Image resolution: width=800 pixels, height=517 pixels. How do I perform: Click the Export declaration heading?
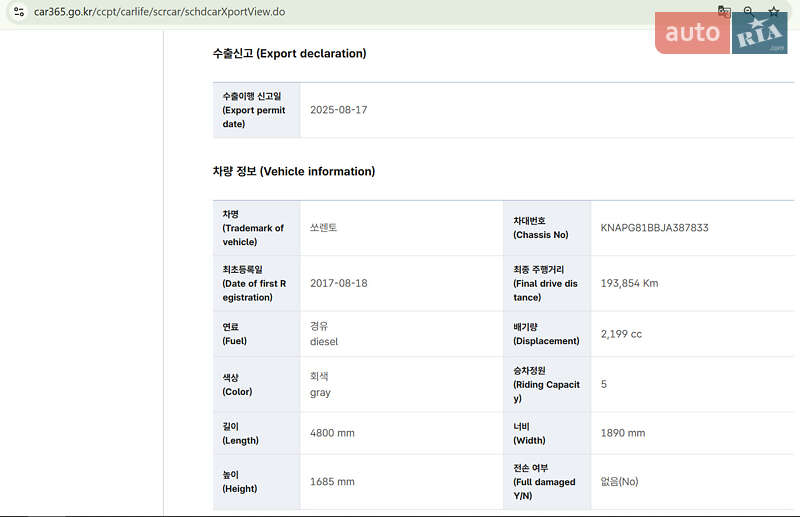pyautogui.click(x=289, y=53)
